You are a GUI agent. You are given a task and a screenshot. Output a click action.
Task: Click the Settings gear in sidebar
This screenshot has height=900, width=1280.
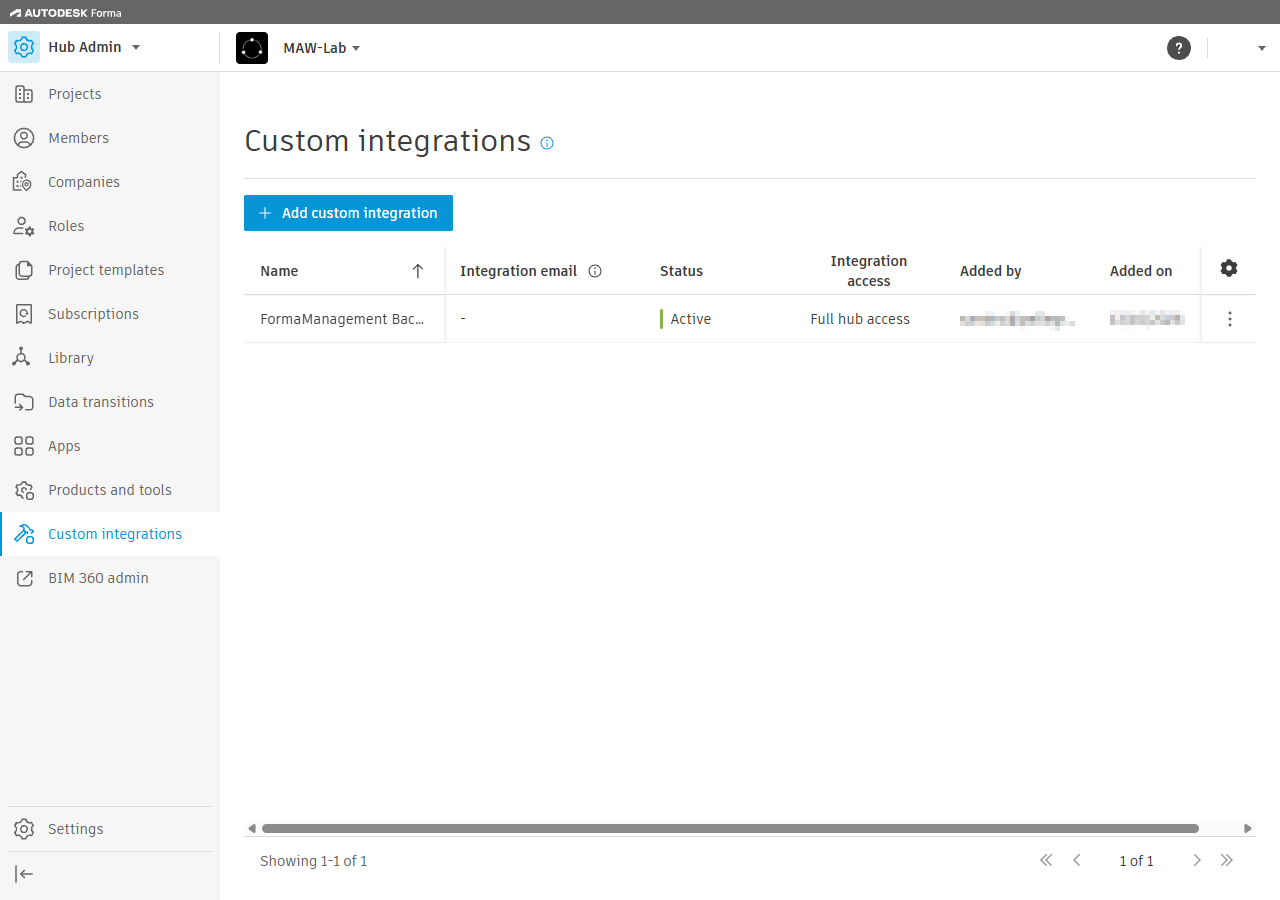point(24,829)
